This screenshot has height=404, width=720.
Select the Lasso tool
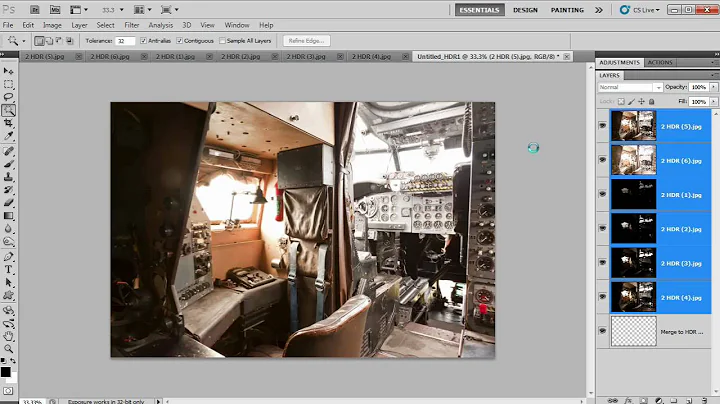coord(8,97)
